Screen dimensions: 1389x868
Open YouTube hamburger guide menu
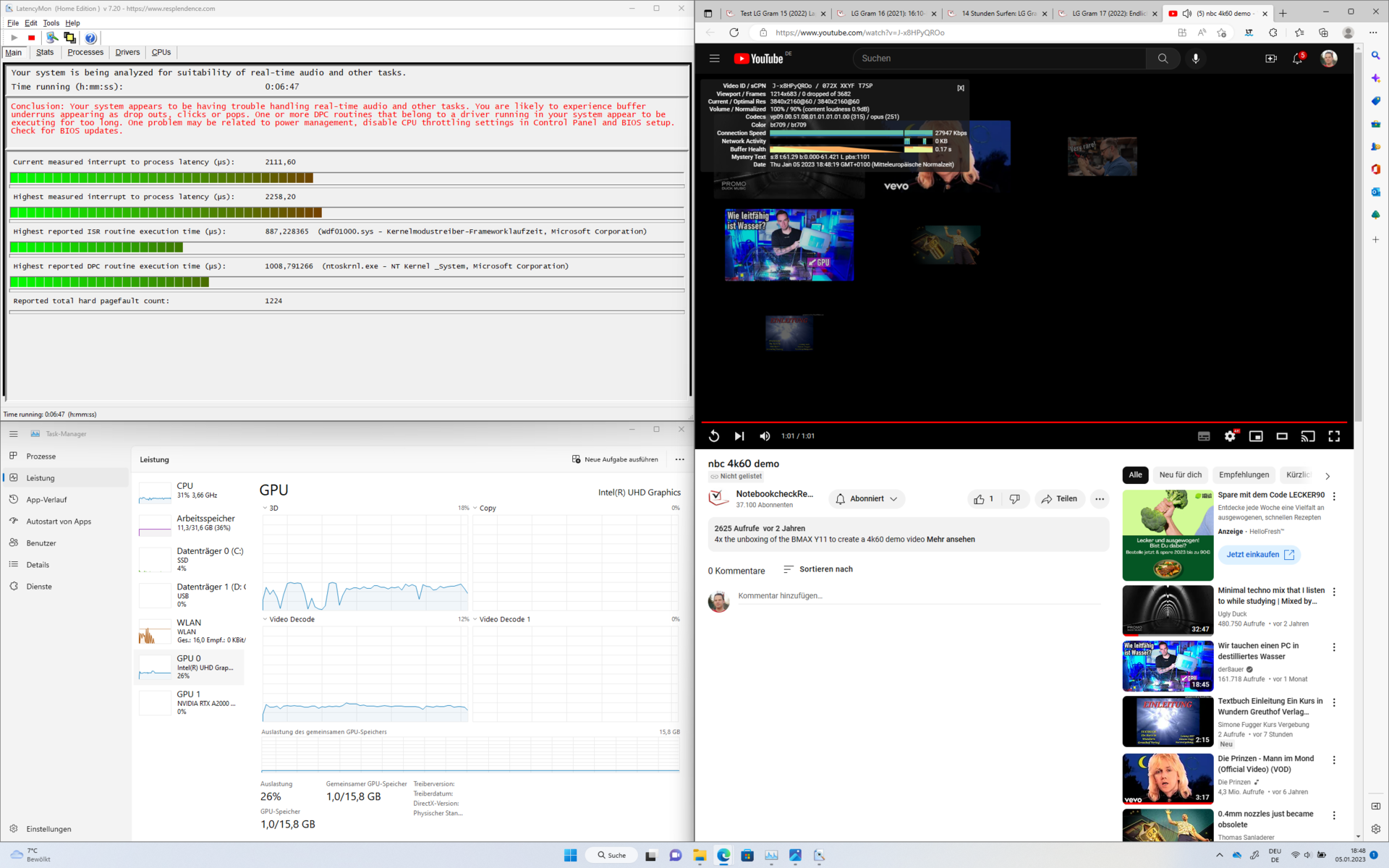pos(714,59)
